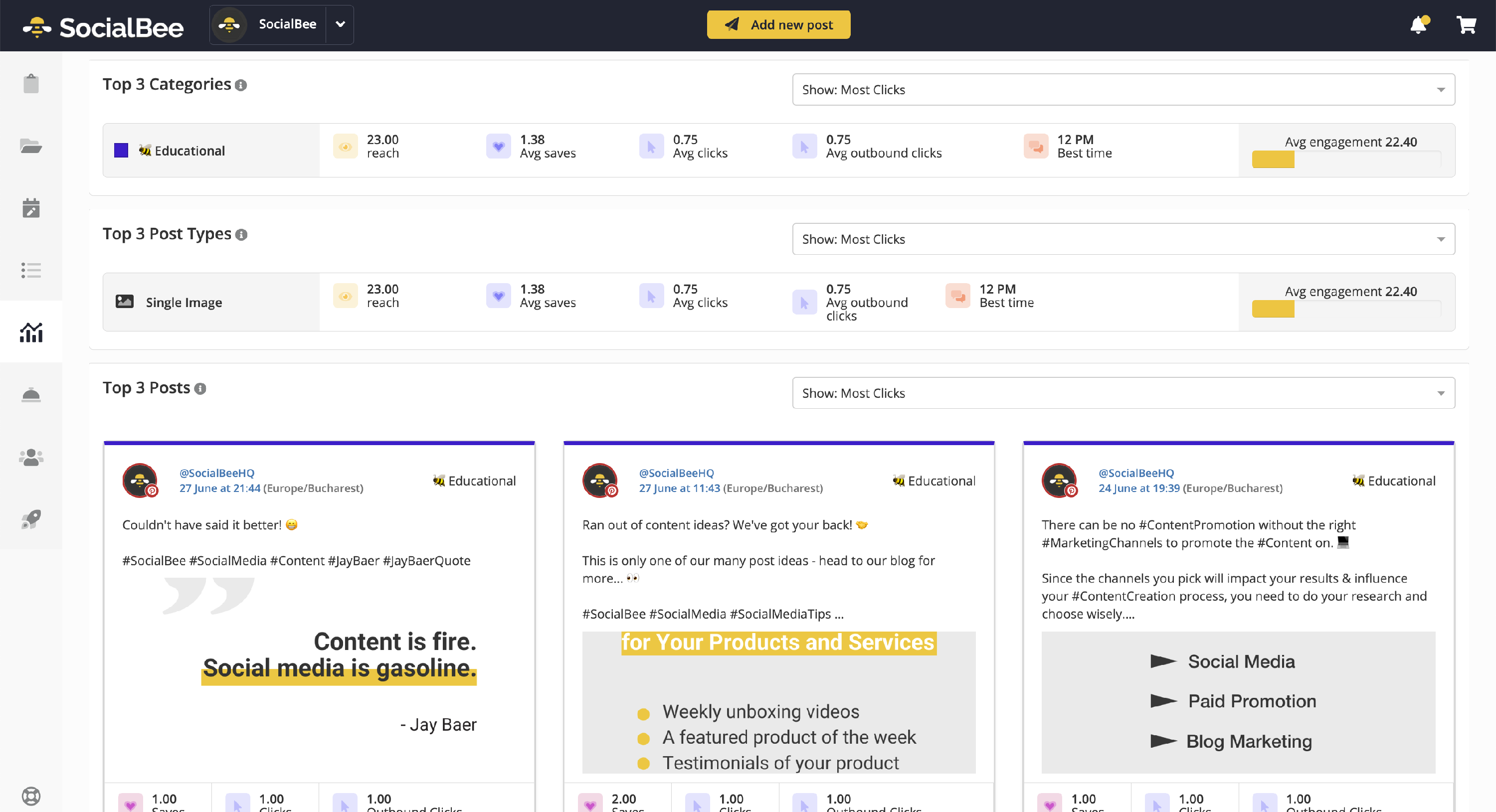Expand the workspace switcher chevron
Image resolution: width=1496 pixels, height=812 pixels.
pos(340,24)
